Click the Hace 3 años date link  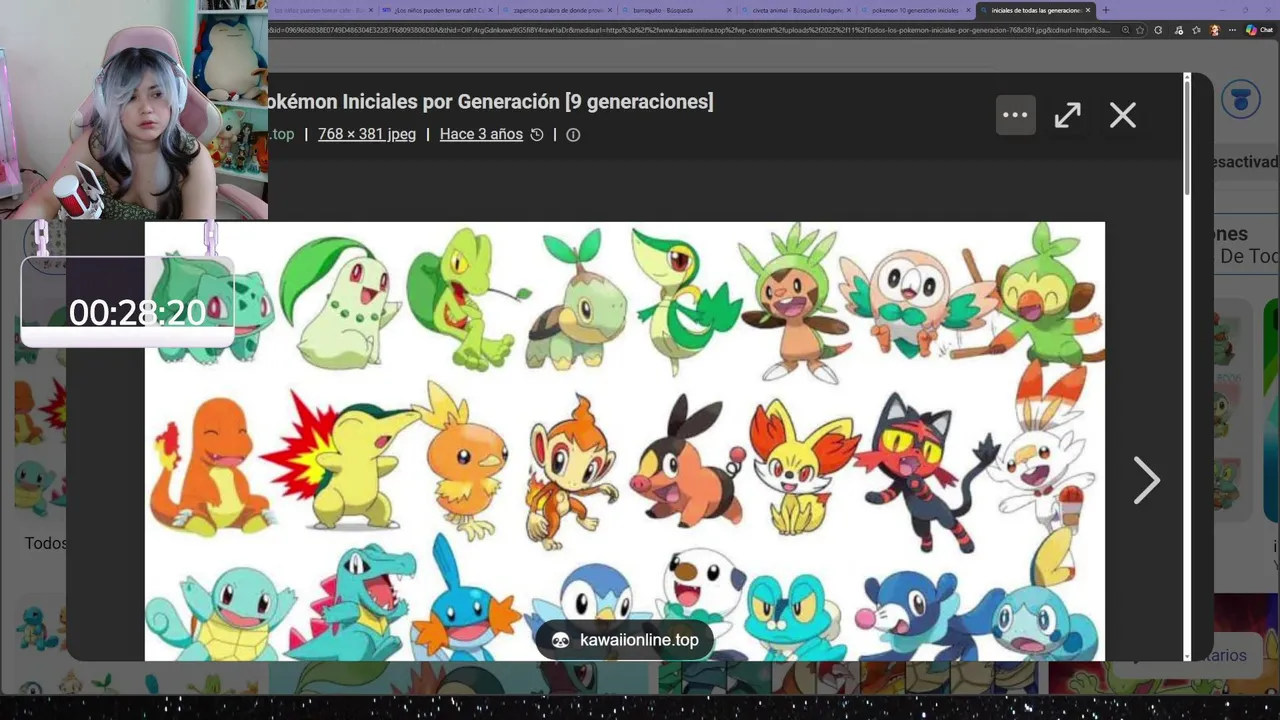pyautogui.click(x=481, y=134)
